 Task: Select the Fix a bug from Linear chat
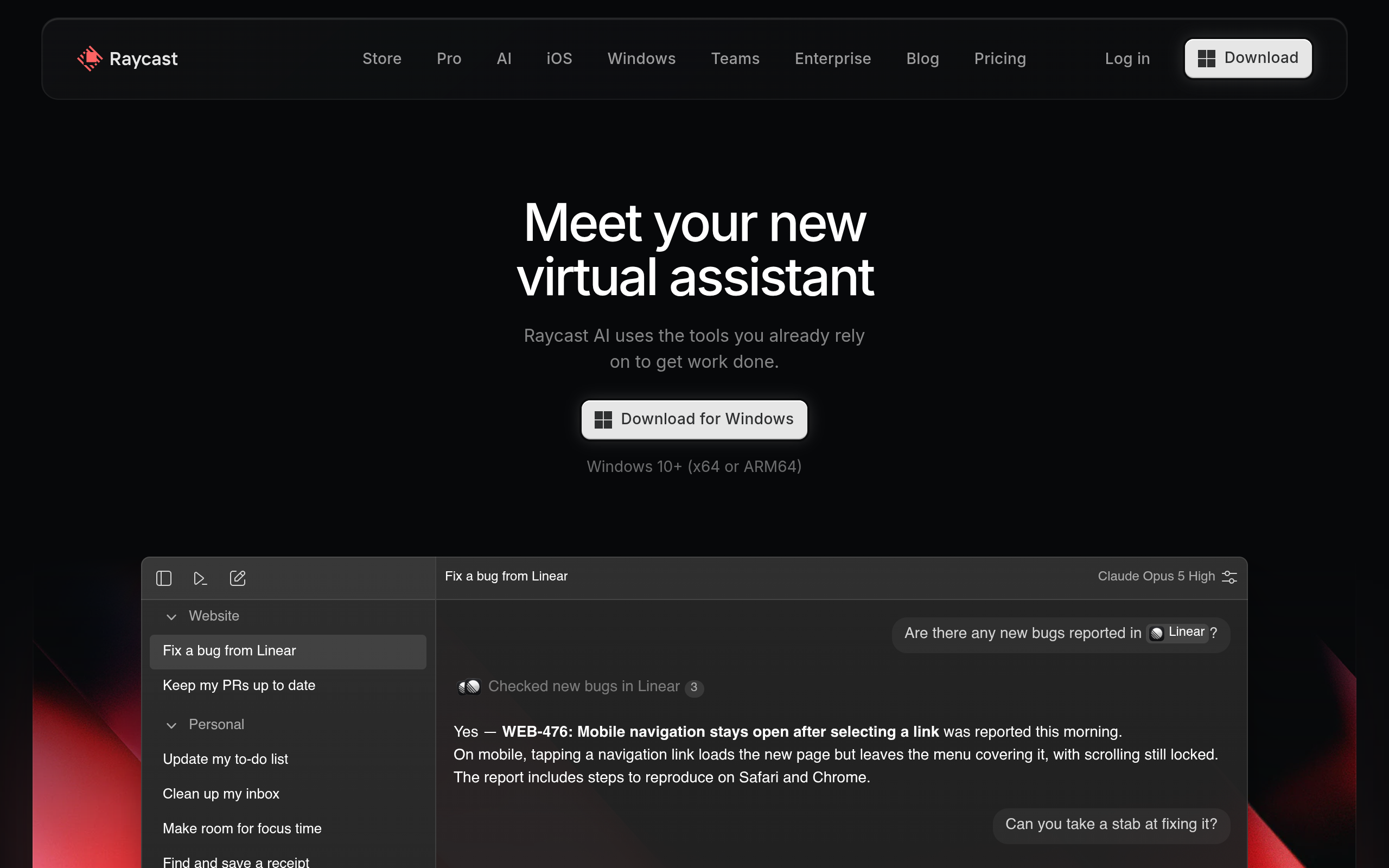pyautogui.click(x=288, y=651)
